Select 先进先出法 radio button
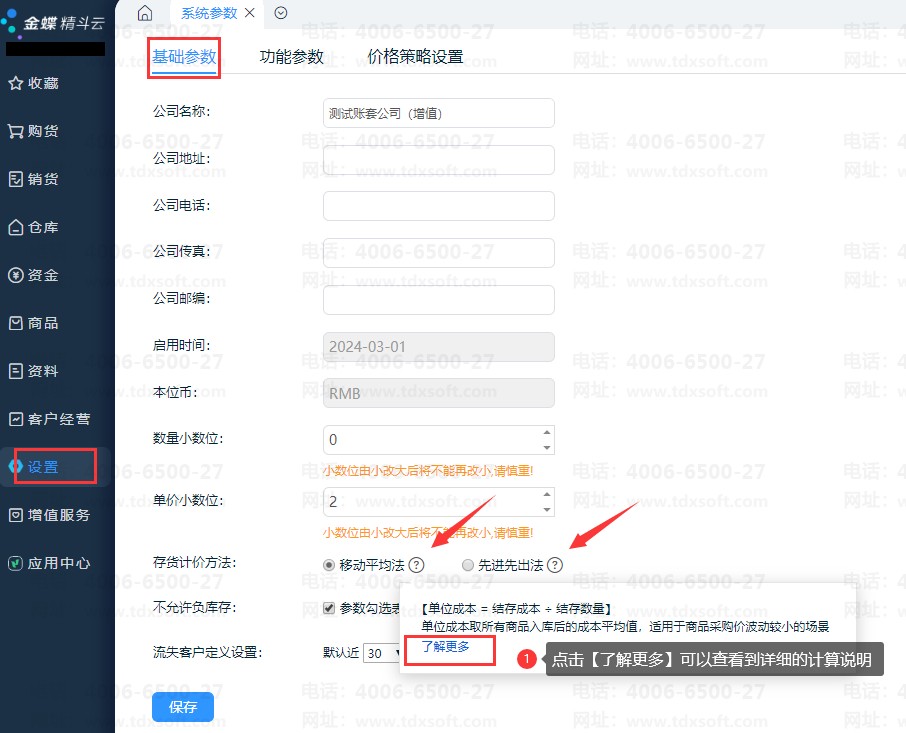 [468, 565]
